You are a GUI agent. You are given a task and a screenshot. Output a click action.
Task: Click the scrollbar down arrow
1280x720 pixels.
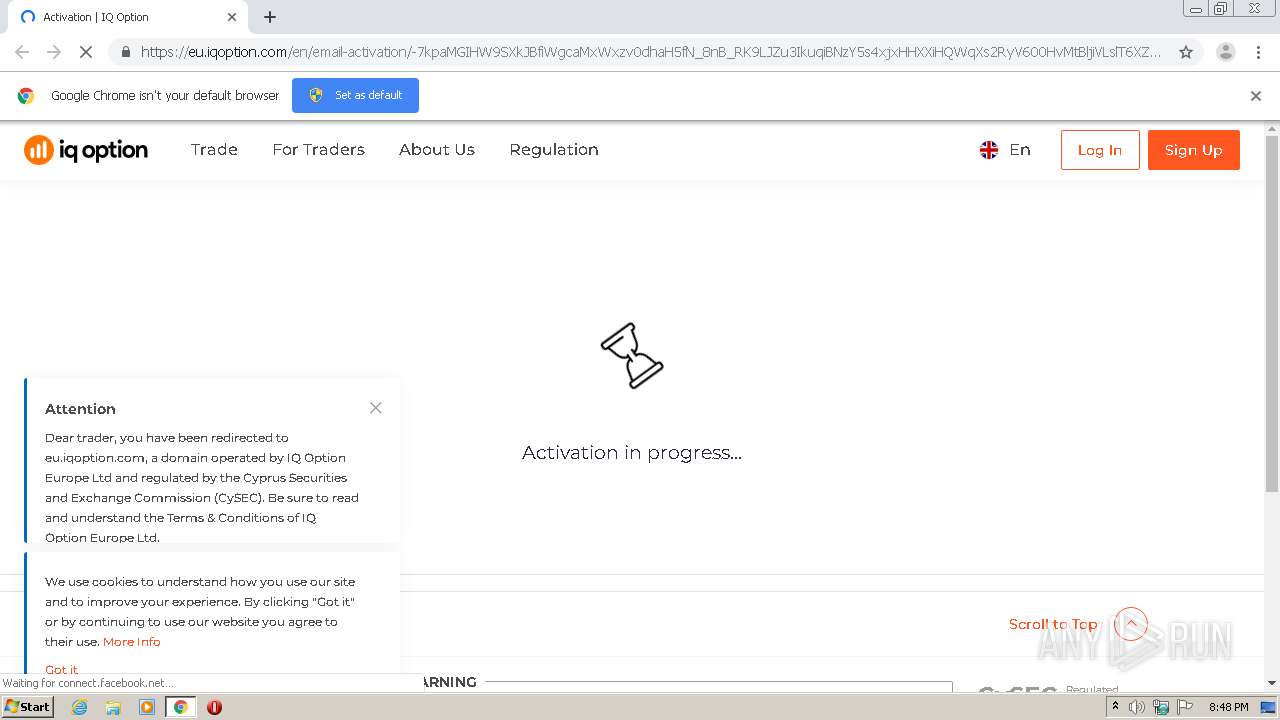[x=1272, y=684]
